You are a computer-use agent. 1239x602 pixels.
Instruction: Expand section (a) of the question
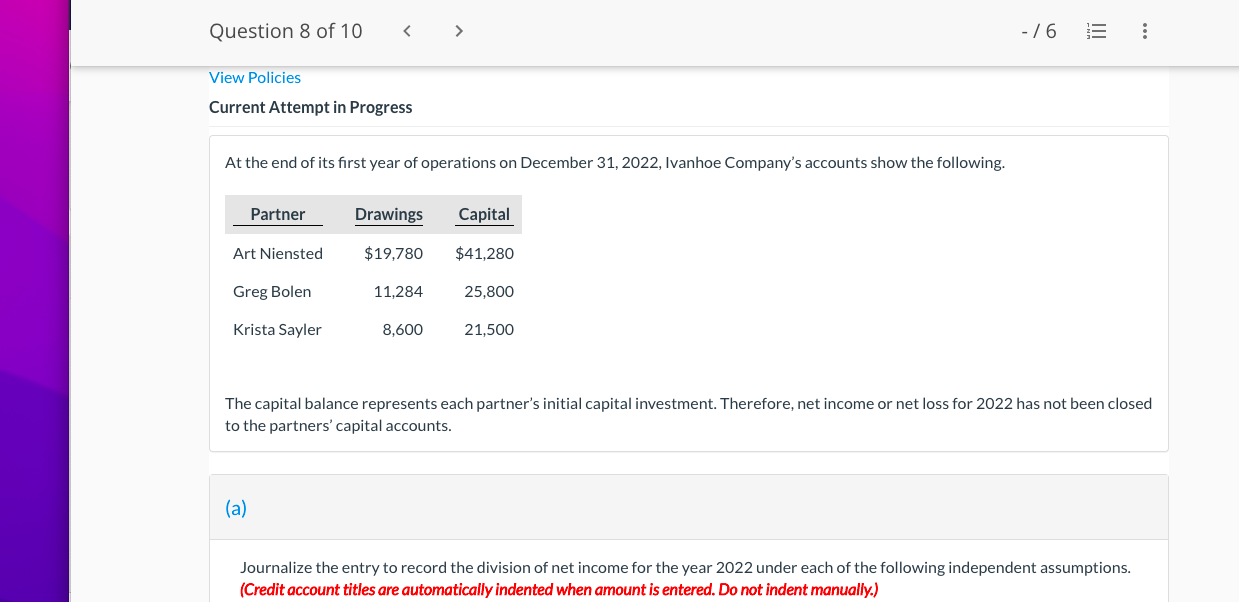pos(236,507)
